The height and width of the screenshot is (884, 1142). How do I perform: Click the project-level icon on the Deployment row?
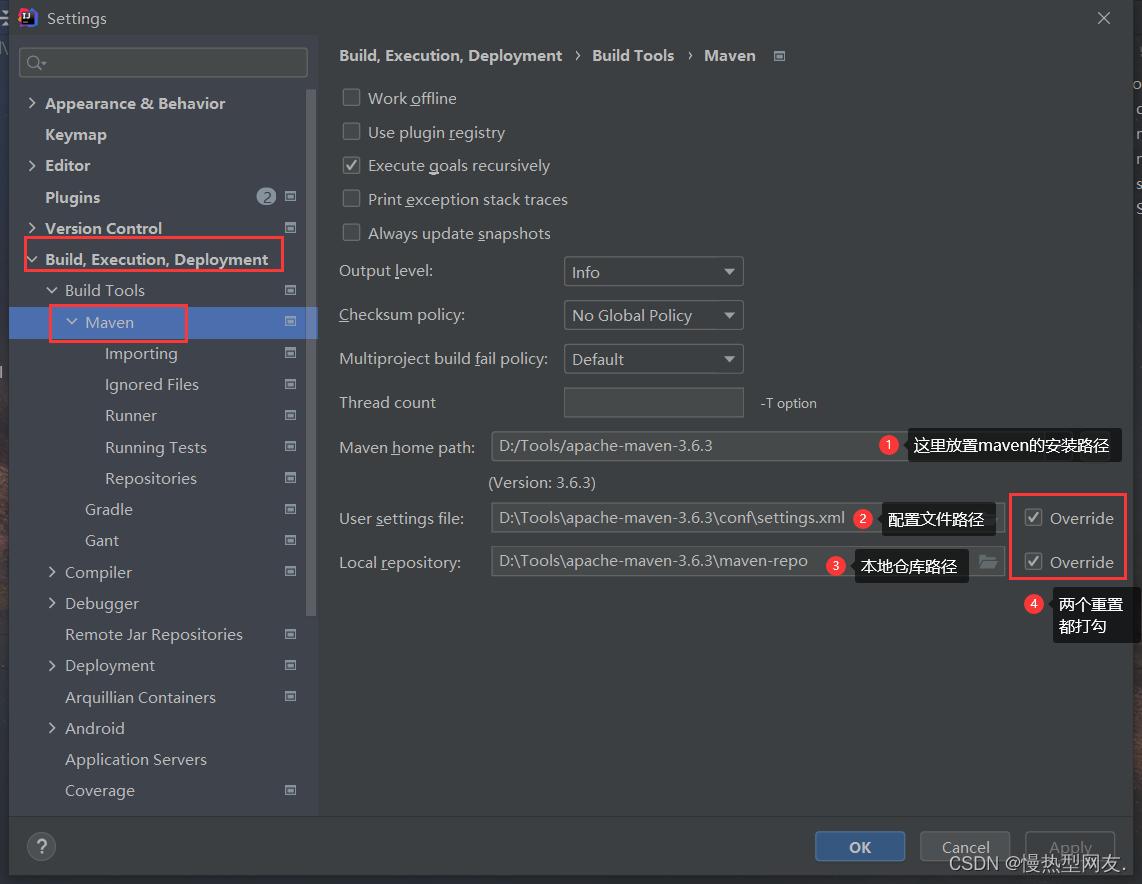pos(291,666)
